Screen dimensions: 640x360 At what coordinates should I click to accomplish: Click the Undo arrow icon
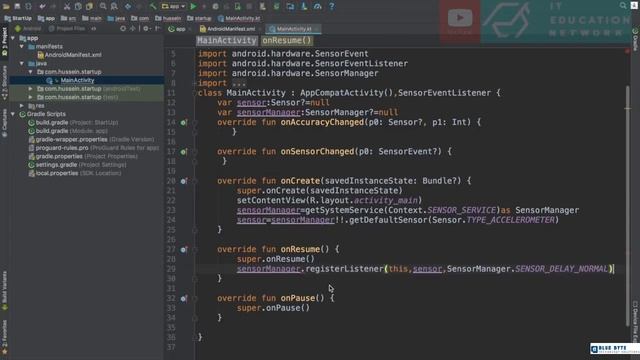(x=42, y=6)
